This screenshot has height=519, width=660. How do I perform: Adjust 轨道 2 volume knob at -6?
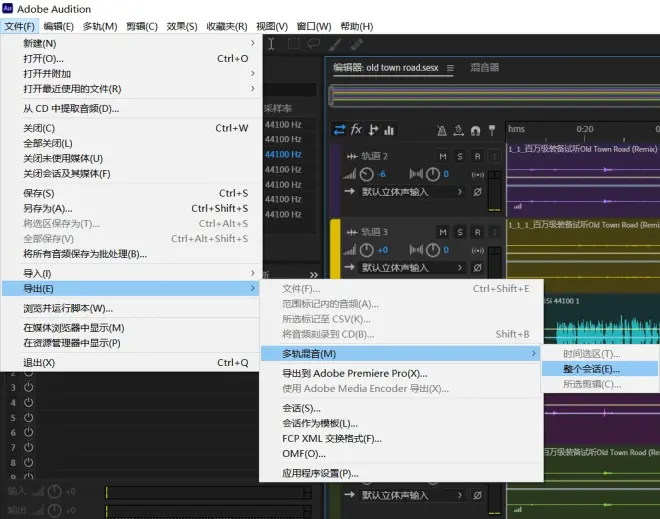tap(367, 174)
